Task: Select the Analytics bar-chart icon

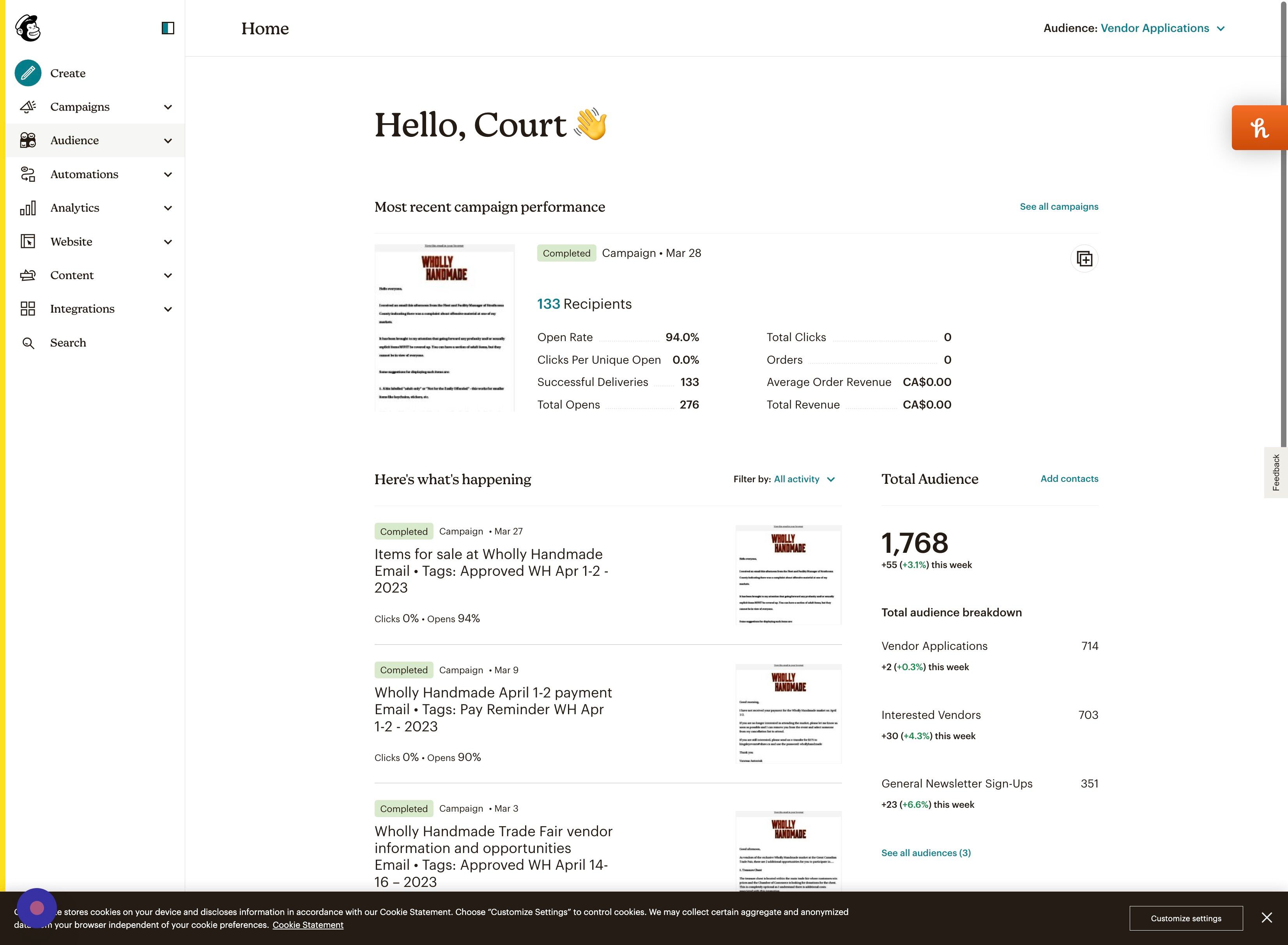Action: 27,208
